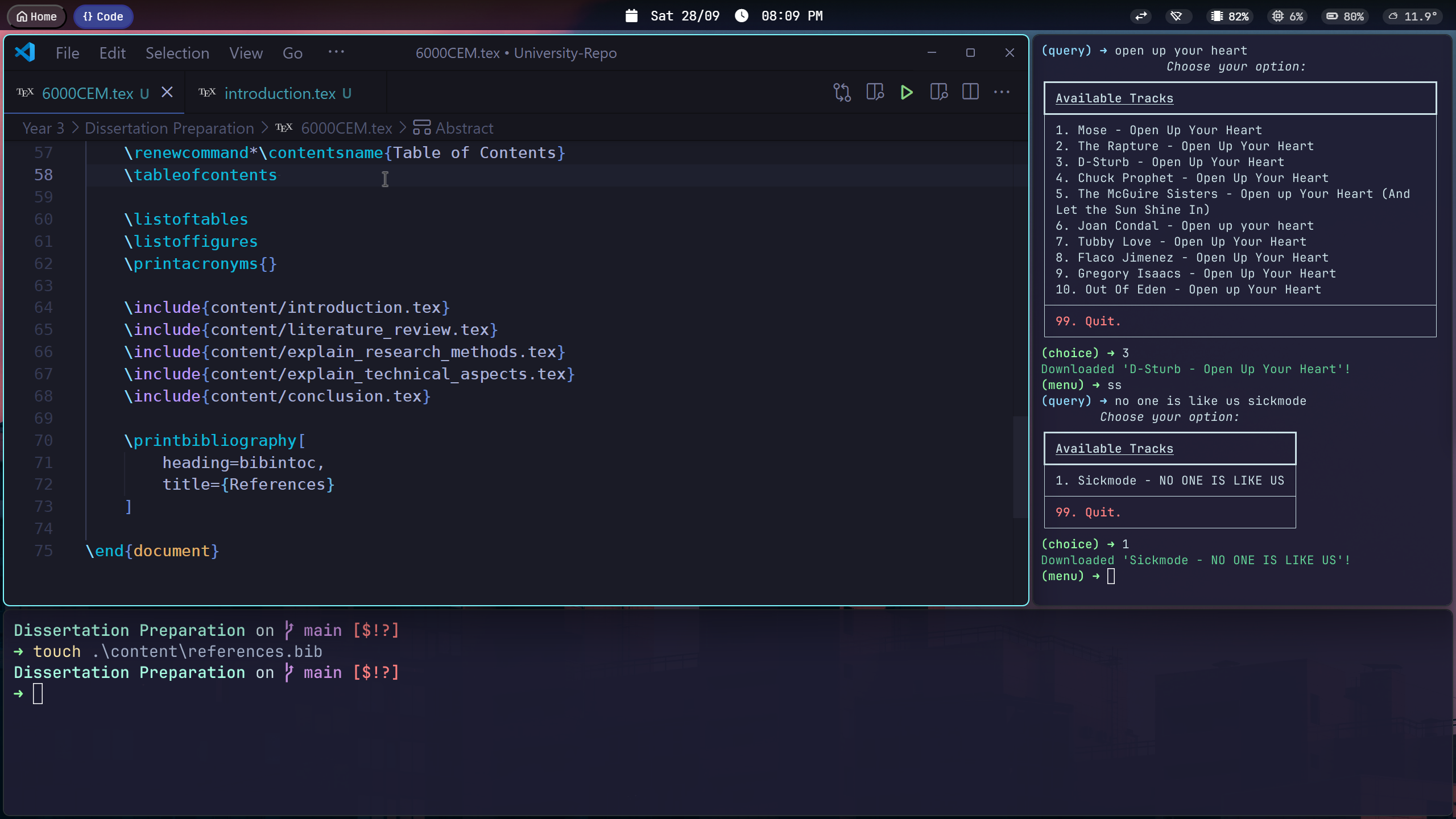Open Dissertation Preparation breadcrumb folder
The height and width of the screenshot is (819, 1456).
169,128
